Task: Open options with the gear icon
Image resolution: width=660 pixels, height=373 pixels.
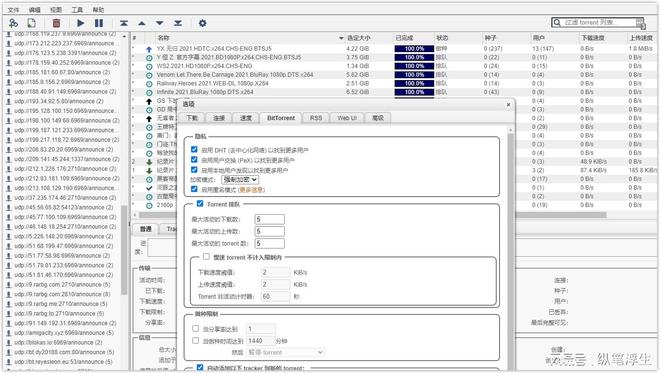Action: click(x=202, y=23)
